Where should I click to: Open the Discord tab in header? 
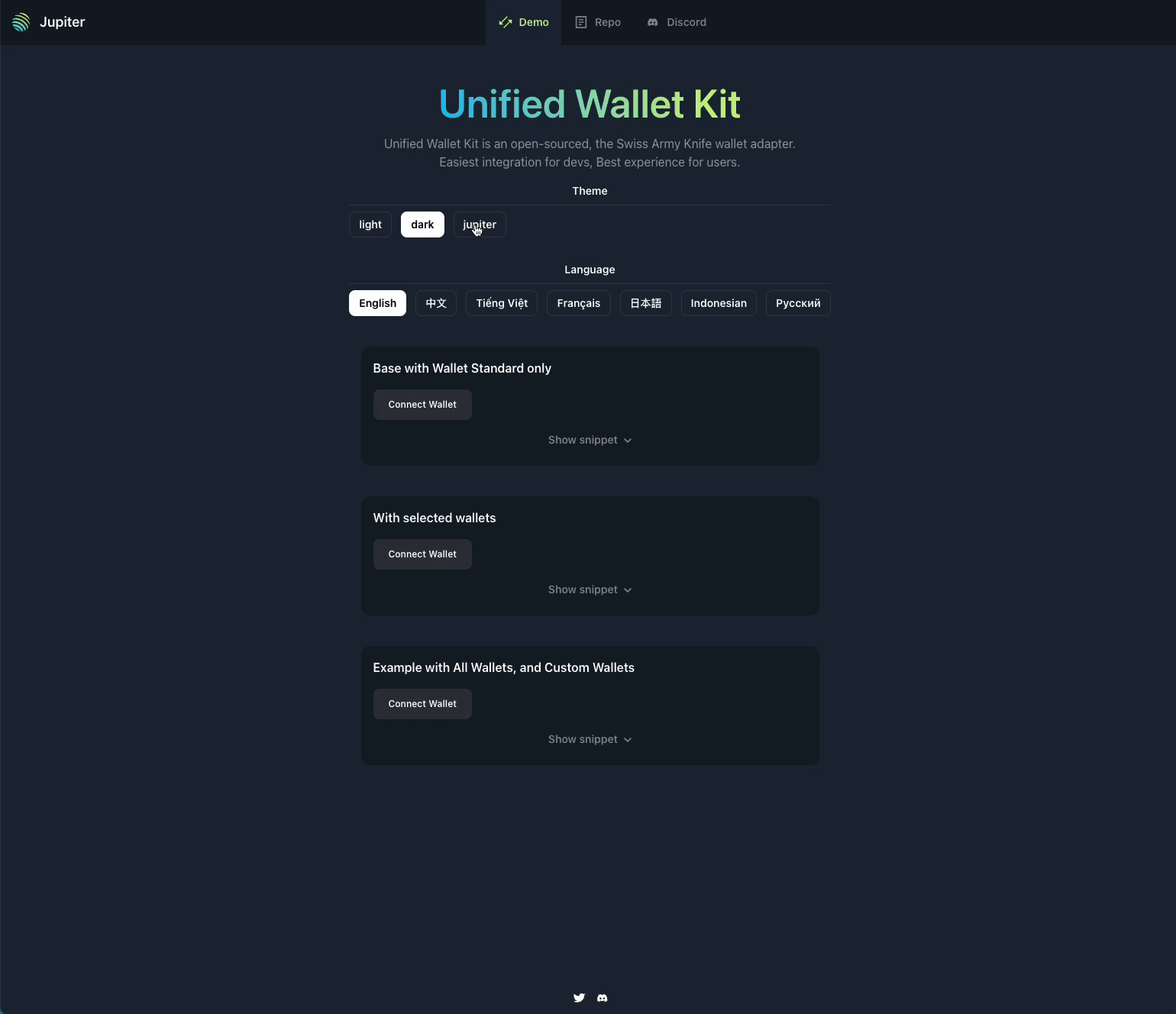pos(677,22)
